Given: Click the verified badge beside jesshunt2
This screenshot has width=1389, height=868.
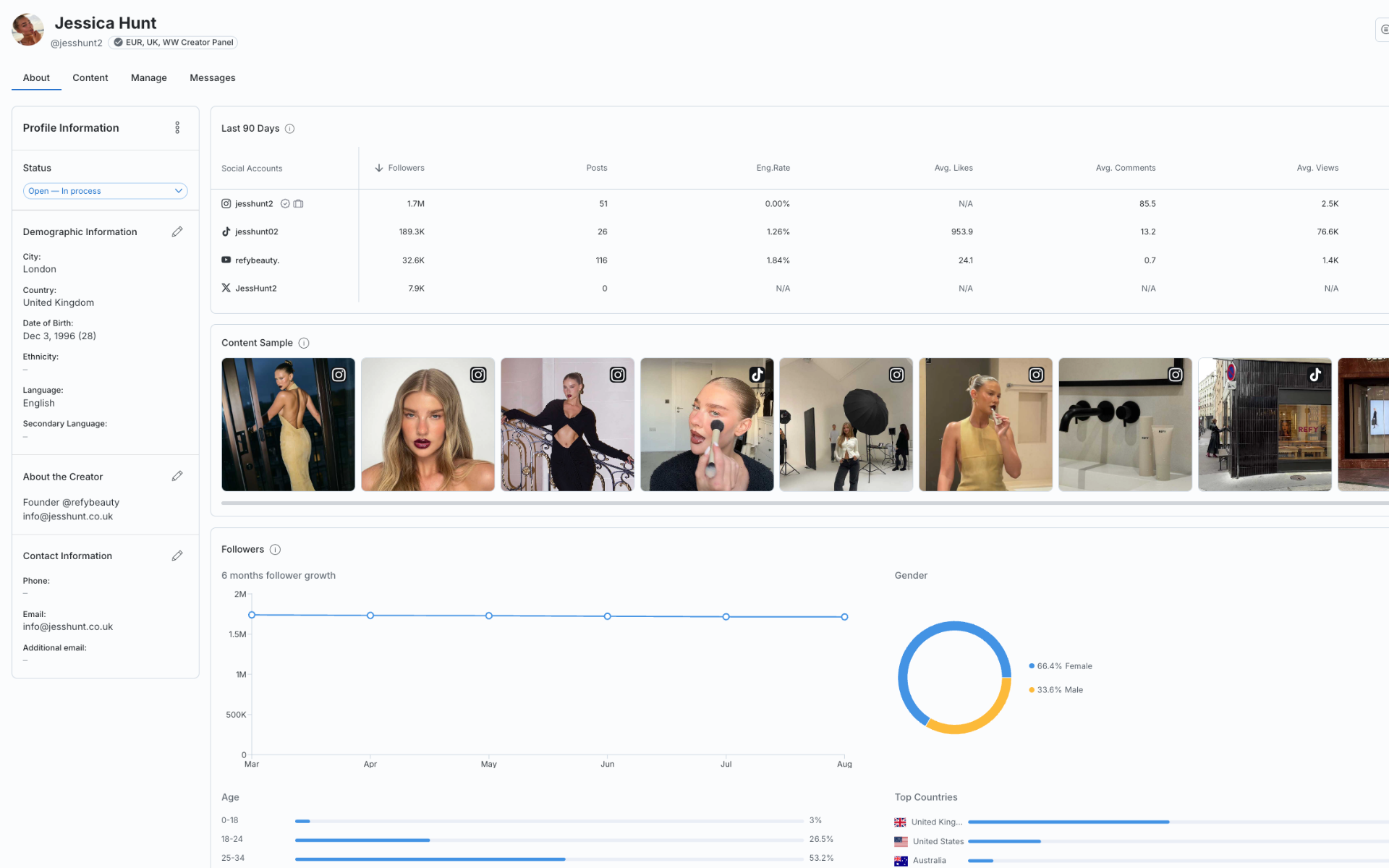Looking at the screenshot, I should [x=284, y=203].
